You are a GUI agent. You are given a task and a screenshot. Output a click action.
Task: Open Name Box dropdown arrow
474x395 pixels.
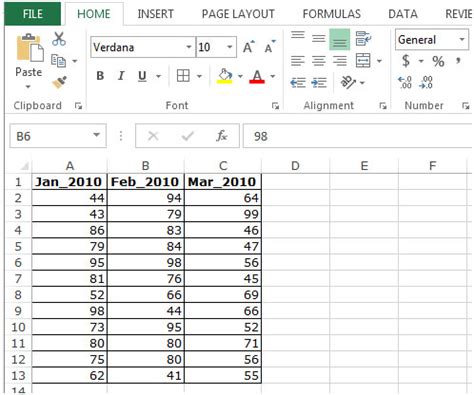pyautogui.click(x=97, y=135)
